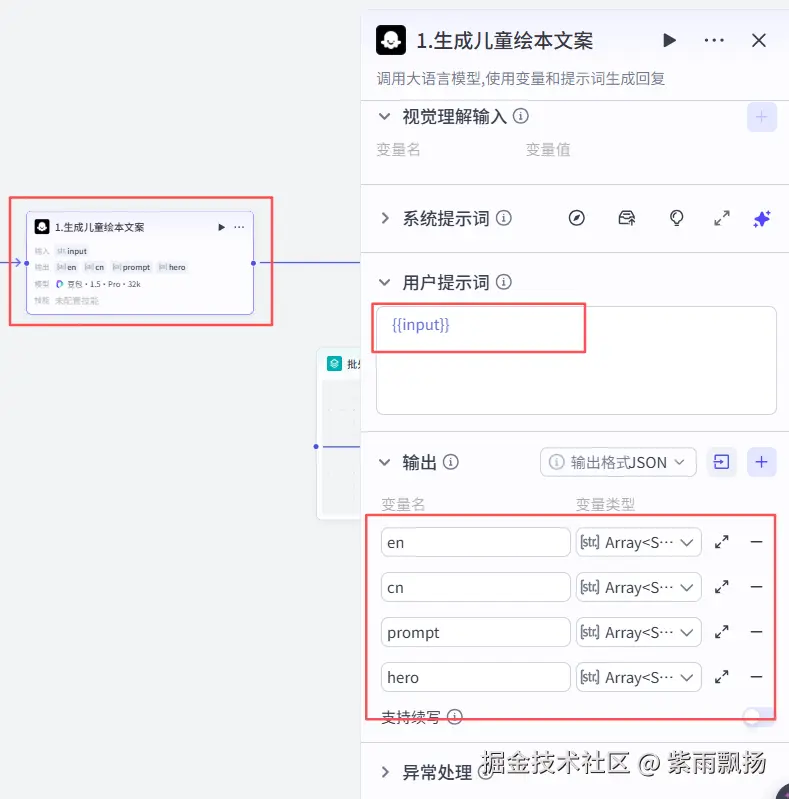Edit the en output variable name field
Viewport: 789px width, 799px height.
point(476,542)
